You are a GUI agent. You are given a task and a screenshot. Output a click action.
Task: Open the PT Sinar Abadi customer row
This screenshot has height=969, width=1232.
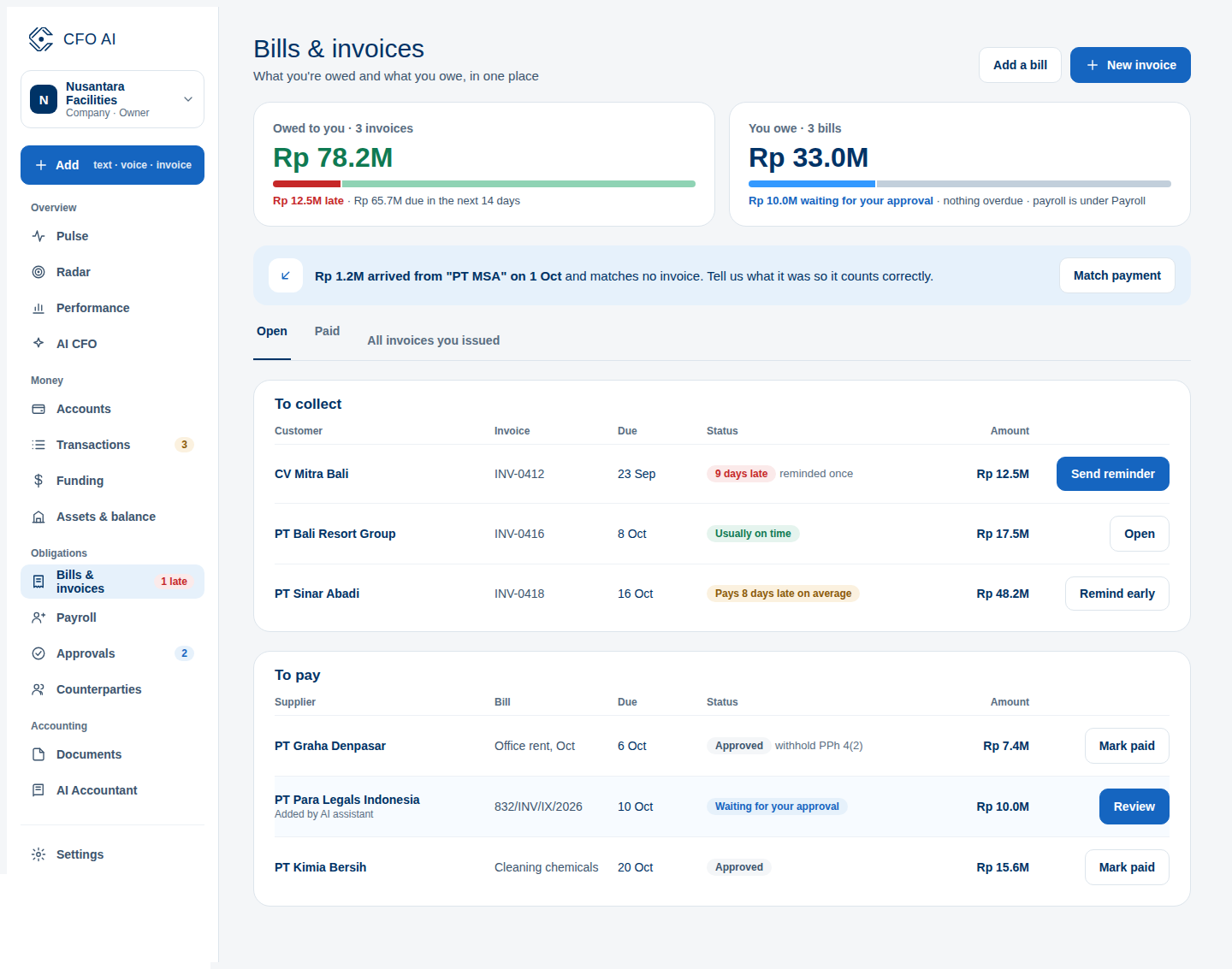pos(722,594)
